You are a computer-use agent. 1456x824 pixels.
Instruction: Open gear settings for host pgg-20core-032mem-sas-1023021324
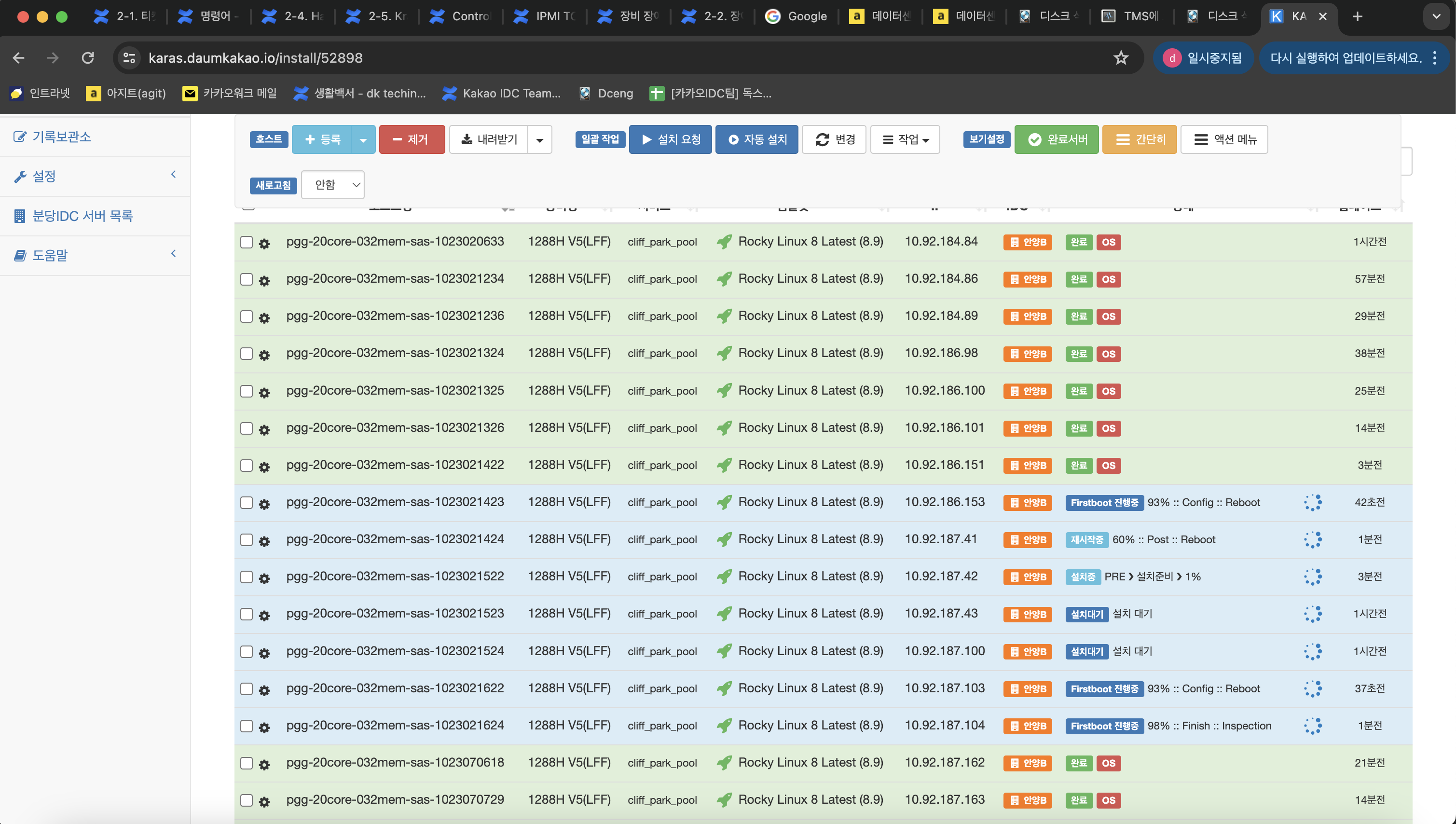[264, 355]
